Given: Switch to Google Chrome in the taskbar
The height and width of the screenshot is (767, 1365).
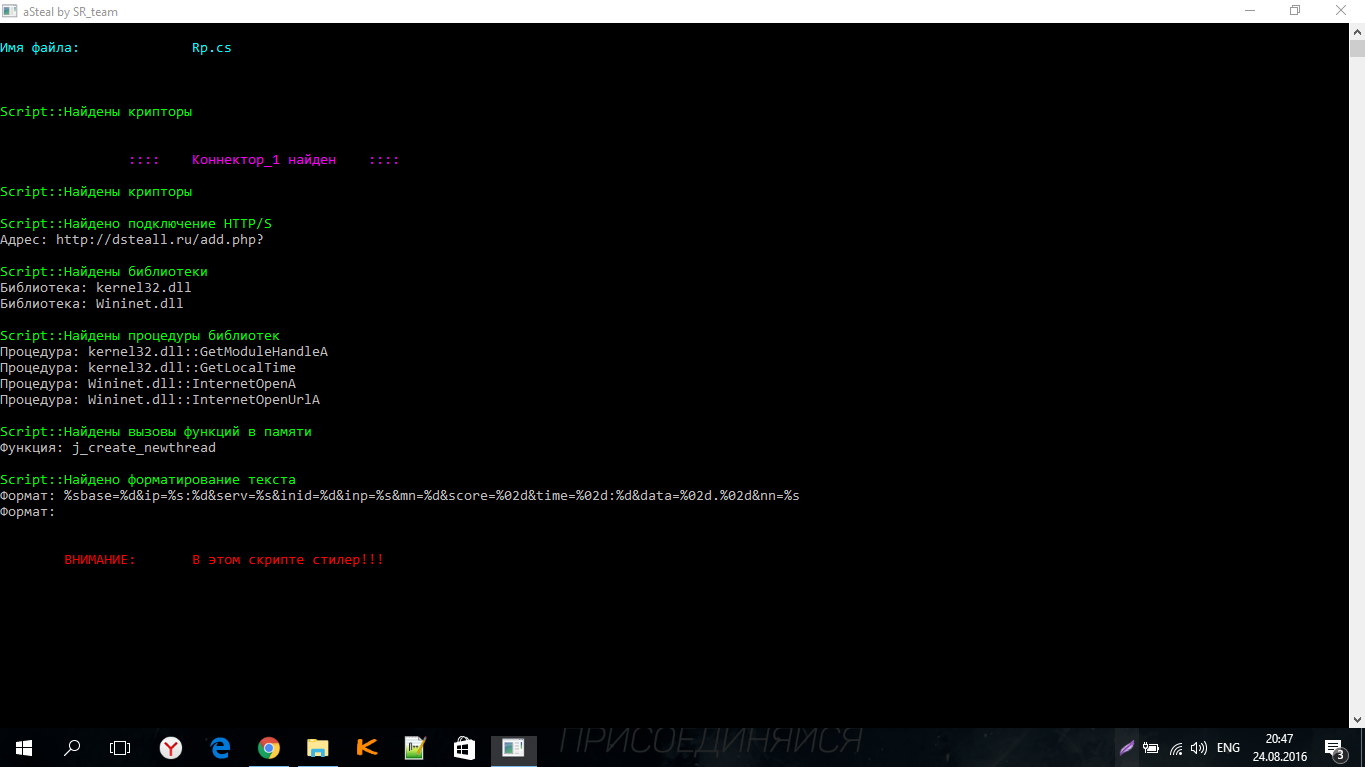Looking at the screenshot, I should (268, 747).
